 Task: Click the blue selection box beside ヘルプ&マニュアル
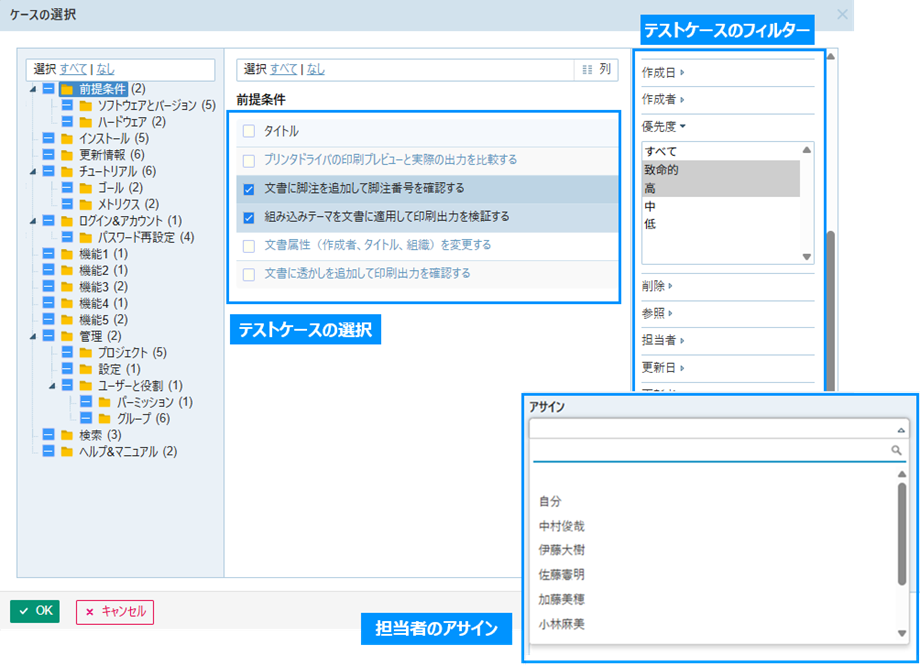coord(49,452)
